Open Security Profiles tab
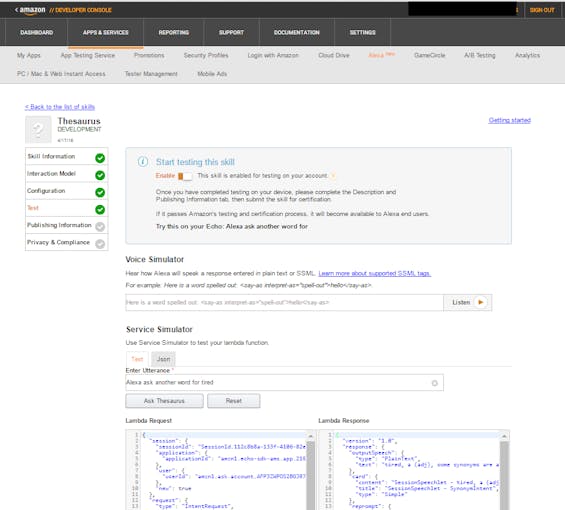The image size is (565, 510). pyautogui.click(x=206, y=55)
